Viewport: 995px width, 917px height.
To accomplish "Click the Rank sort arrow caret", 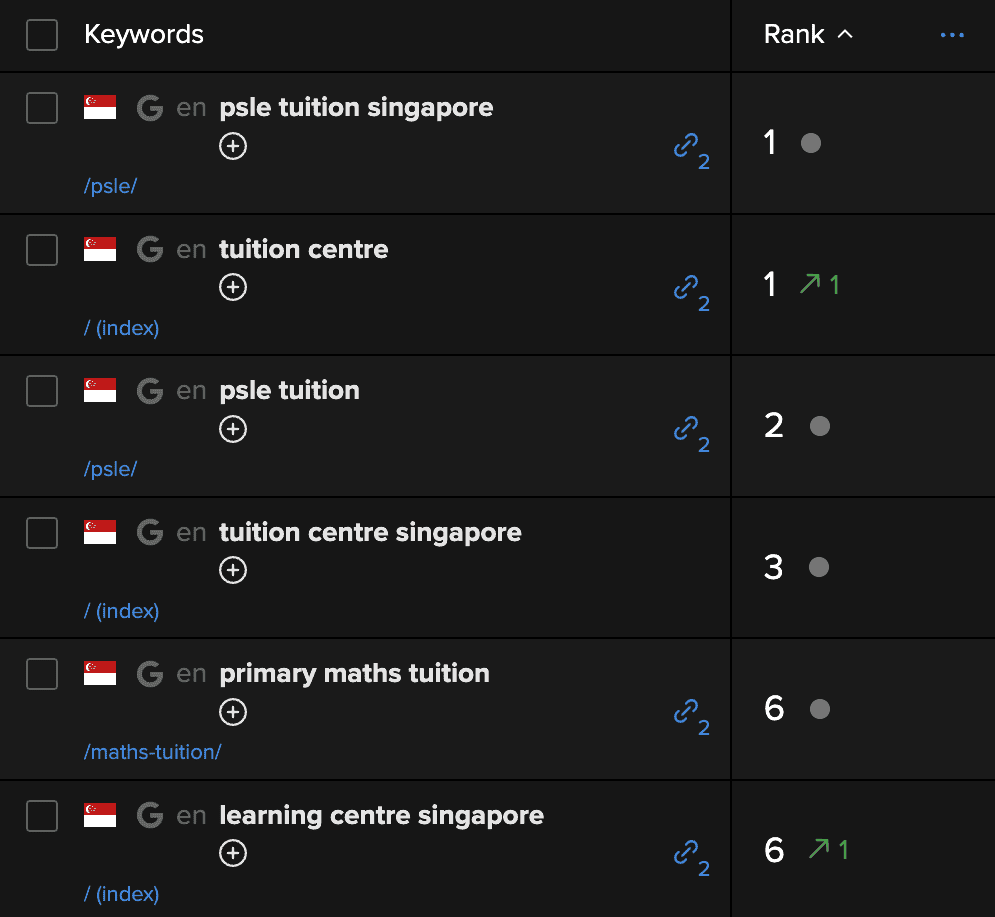I will pos(845,34).
